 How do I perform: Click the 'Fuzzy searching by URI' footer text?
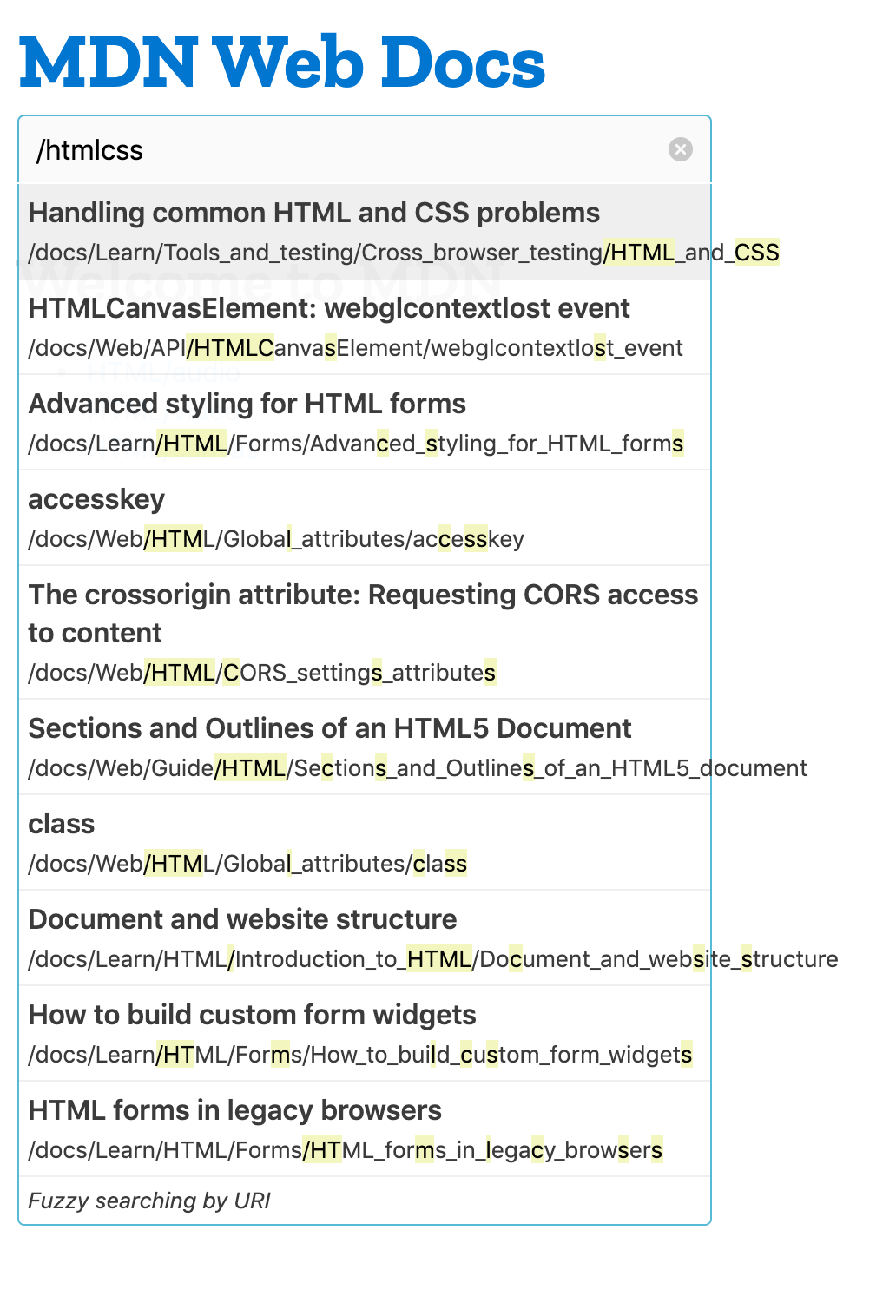(x=149, y=1201)
